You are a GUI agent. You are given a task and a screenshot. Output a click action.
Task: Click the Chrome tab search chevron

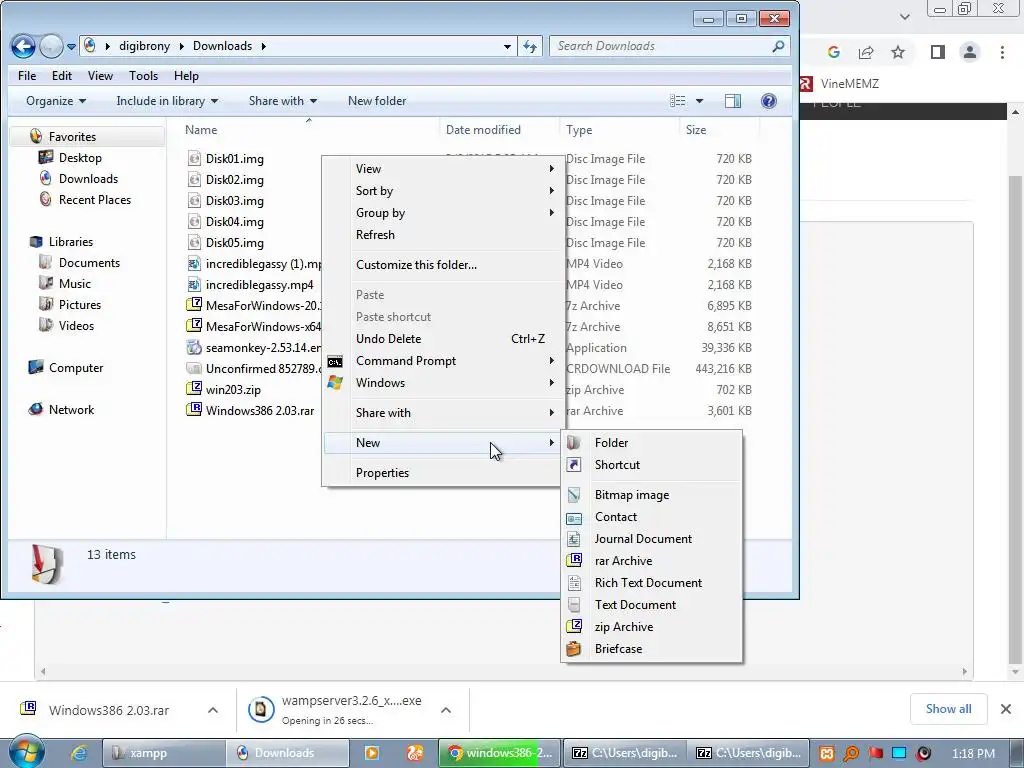(904, 17)
